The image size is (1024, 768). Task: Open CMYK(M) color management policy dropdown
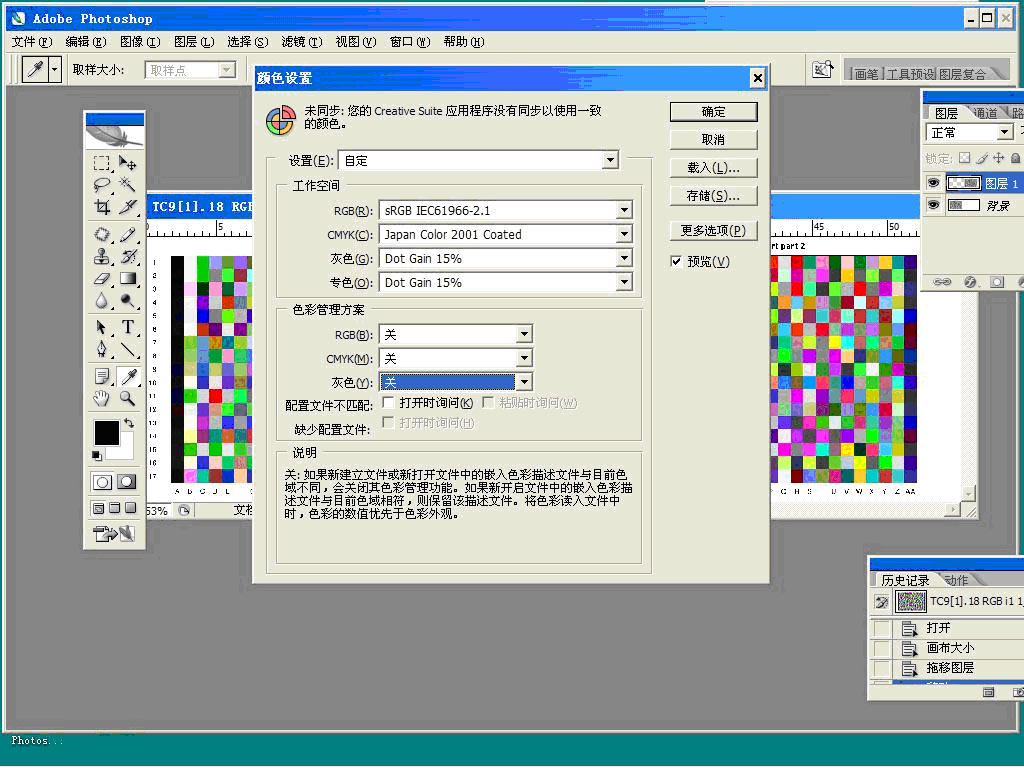point(456,359)
